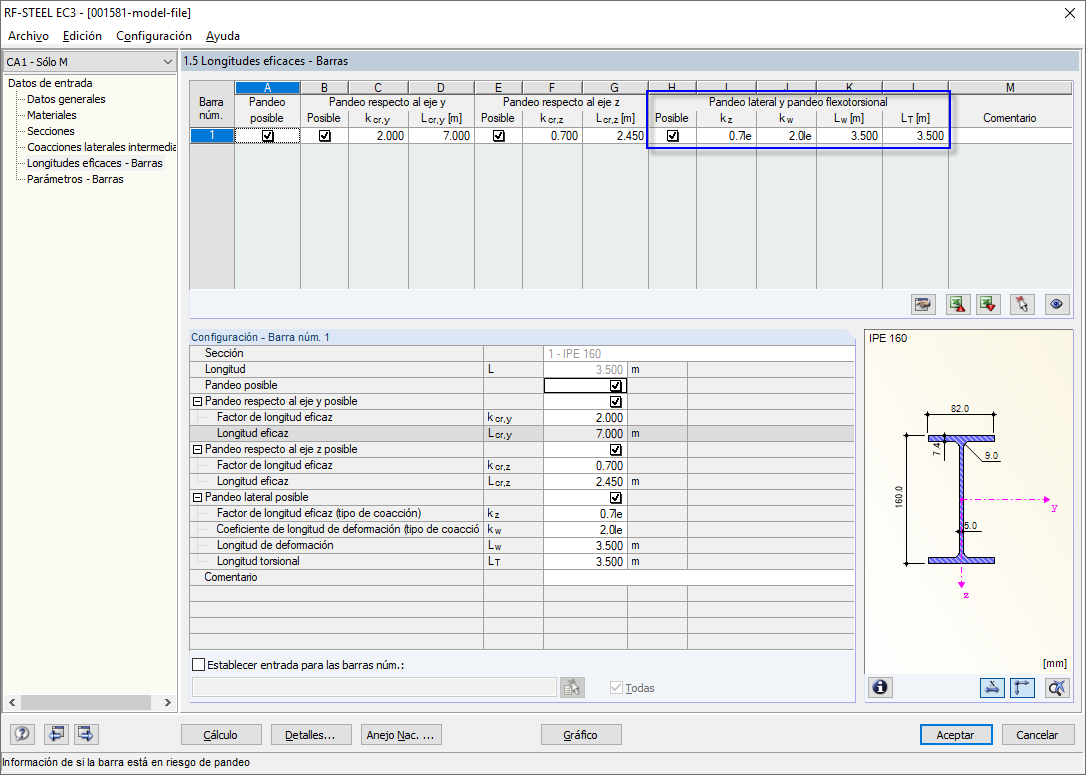Click the column A header in the table
1086x775 pixels.
[267, 88]
